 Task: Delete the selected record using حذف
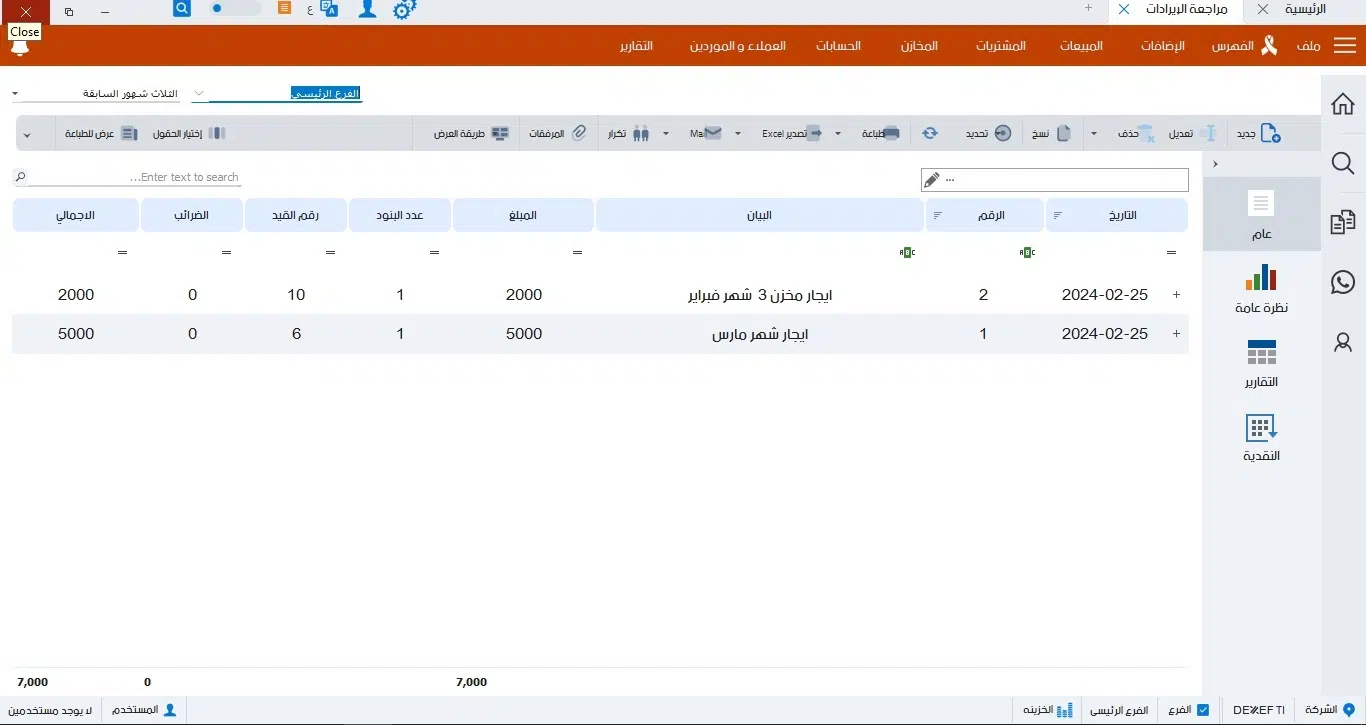pos(1135,133)
